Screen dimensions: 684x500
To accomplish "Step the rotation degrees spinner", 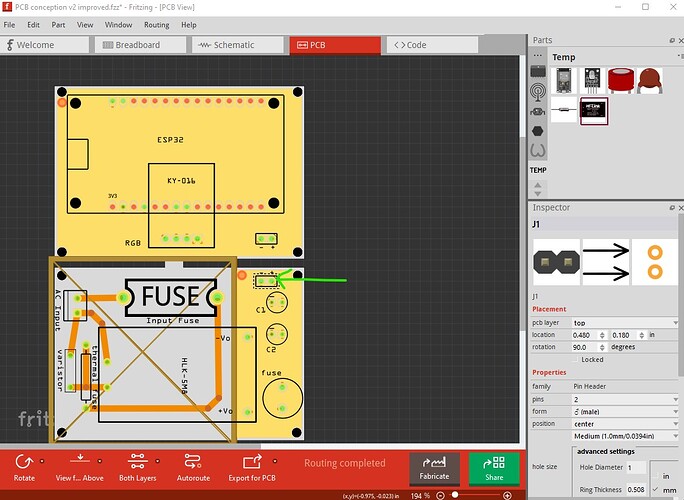I will coord(602,347).
